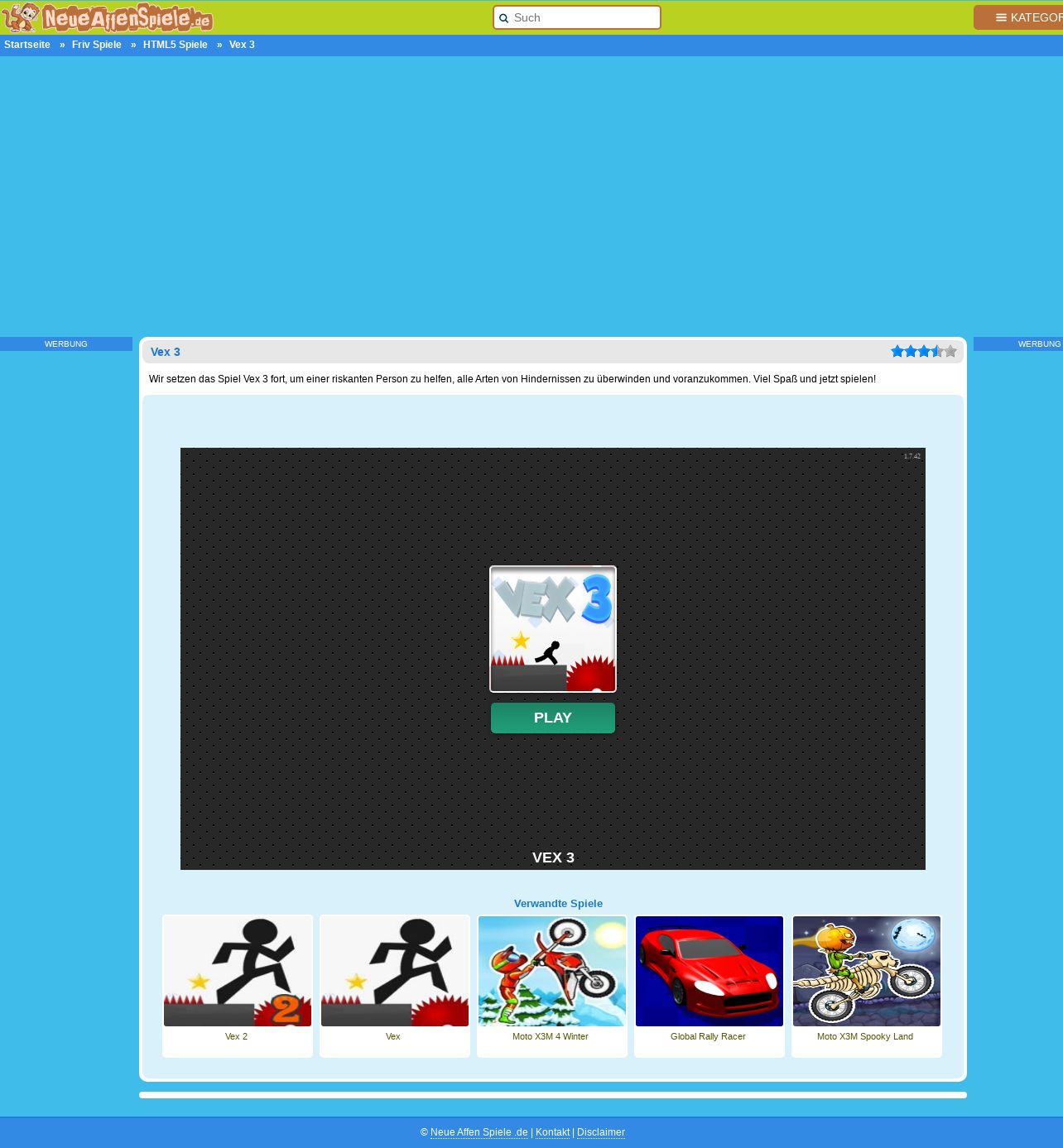1063x1148 pixels.
Task: Focus the Such search input field
Action: tap(577, 17)
